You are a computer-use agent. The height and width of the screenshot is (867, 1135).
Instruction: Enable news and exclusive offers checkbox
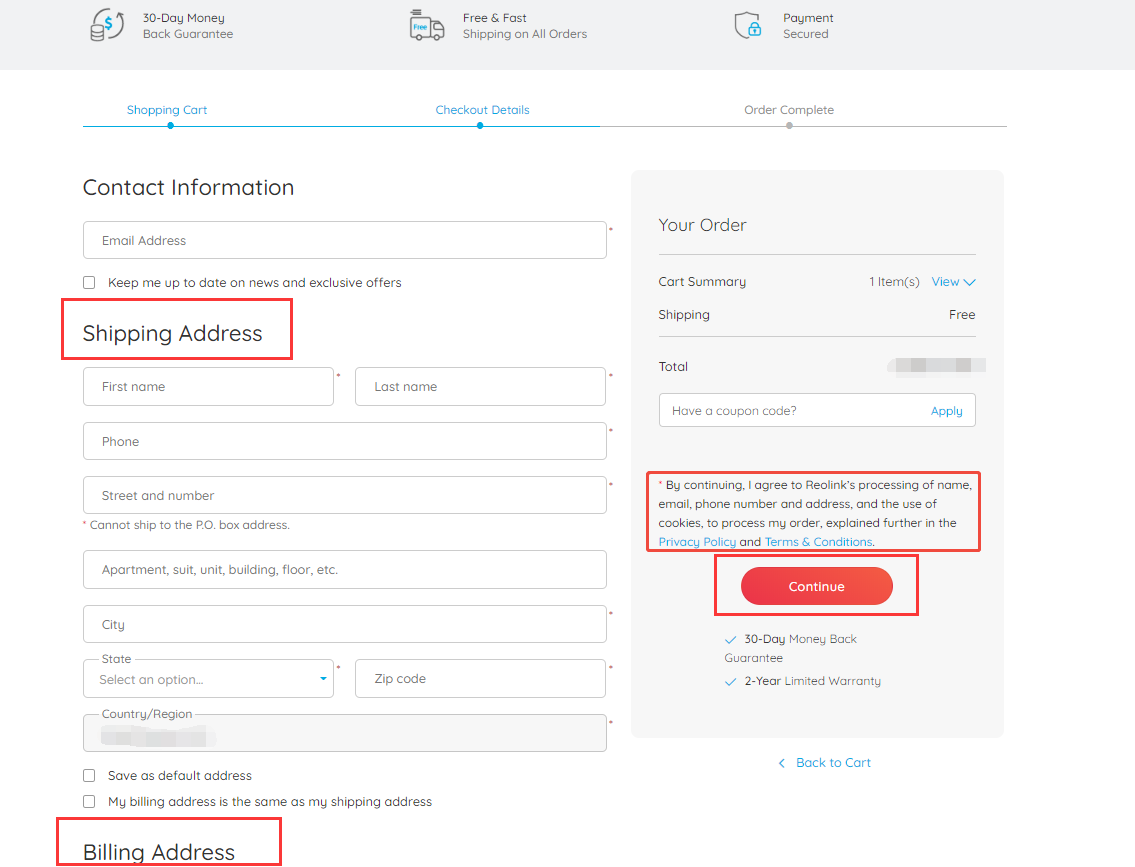pyautogui.click(x=89, y=283)
